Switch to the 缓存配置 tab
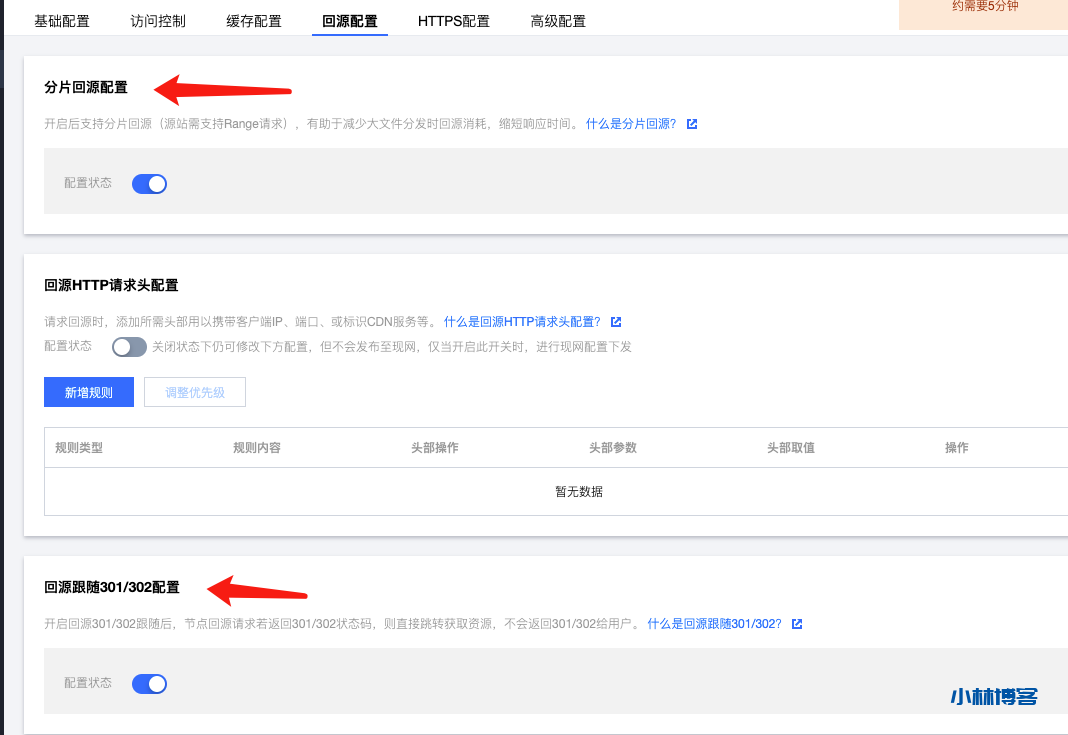 tap(254, 19)
